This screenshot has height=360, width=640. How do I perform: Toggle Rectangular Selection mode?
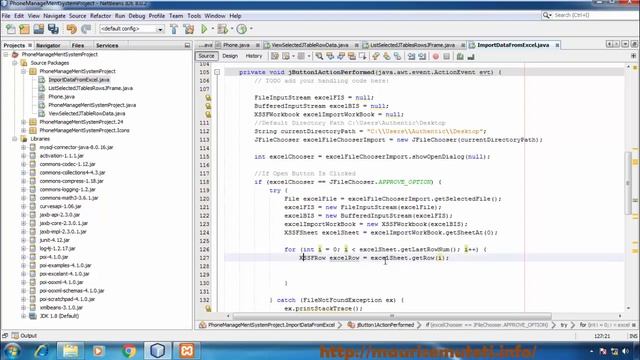coord(362,56)
